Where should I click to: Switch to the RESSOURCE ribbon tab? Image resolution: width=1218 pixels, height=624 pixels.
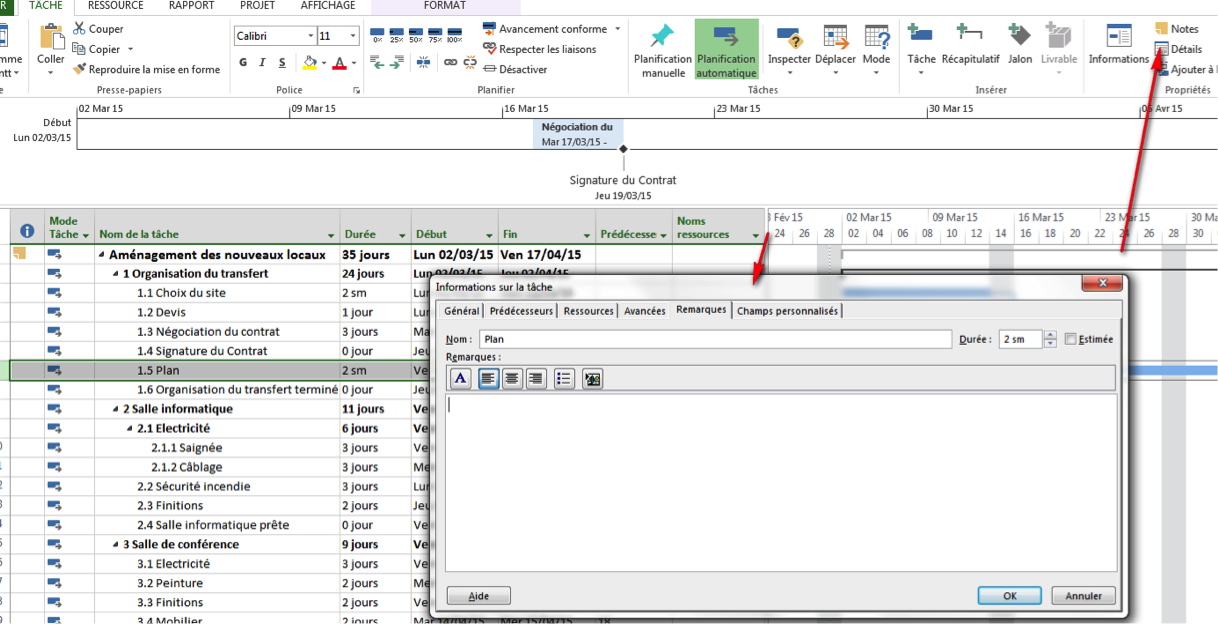pyautogui.click(x=115, y=6)
